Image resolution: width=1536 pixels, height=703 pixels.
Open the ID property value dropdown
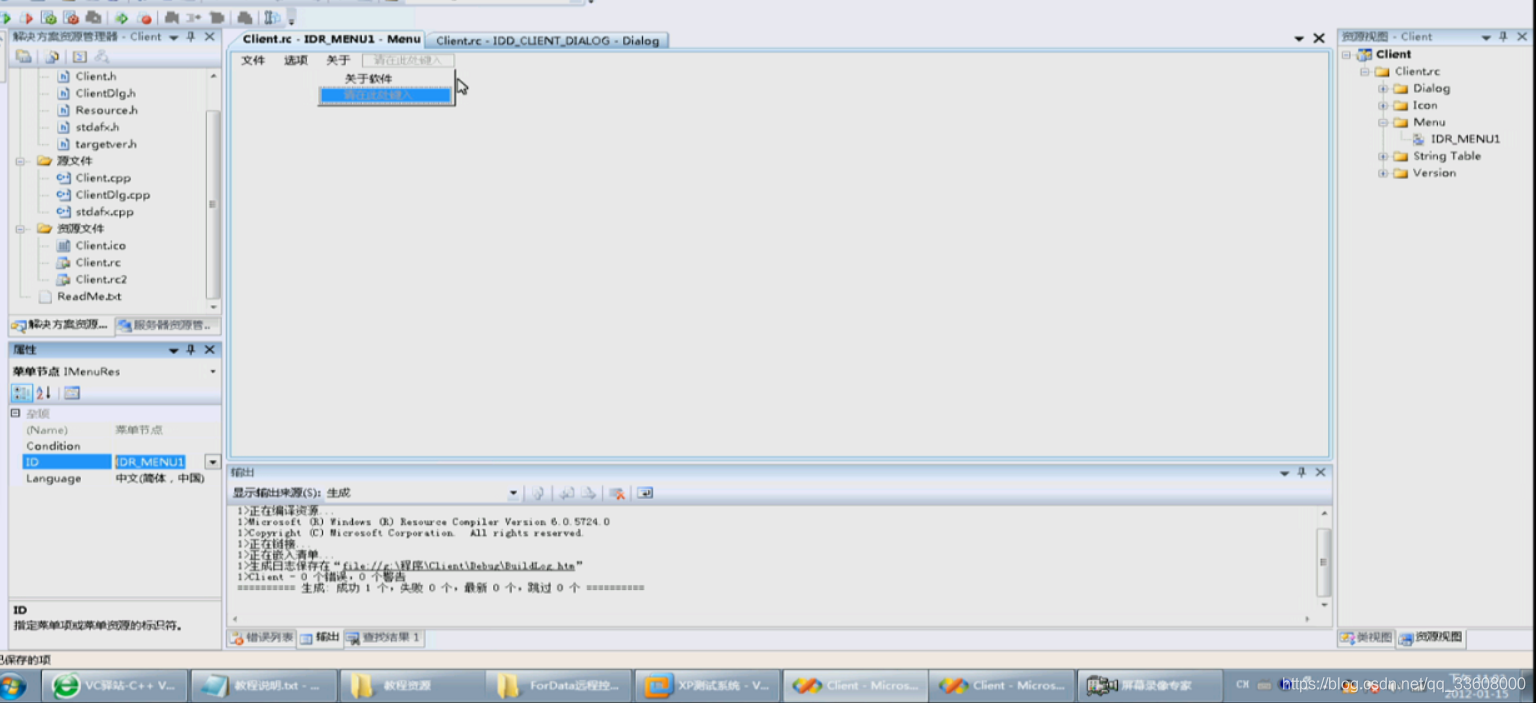click(x=212, y=462)
